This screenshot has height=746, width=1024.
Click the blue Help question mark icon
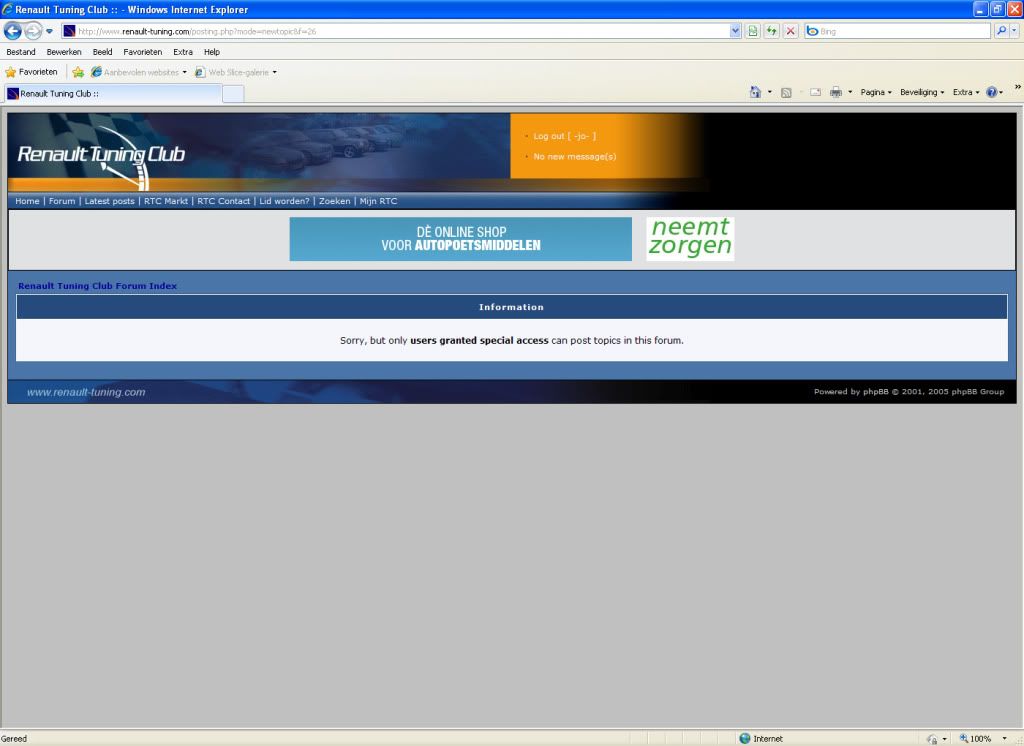tap(991, 92)
